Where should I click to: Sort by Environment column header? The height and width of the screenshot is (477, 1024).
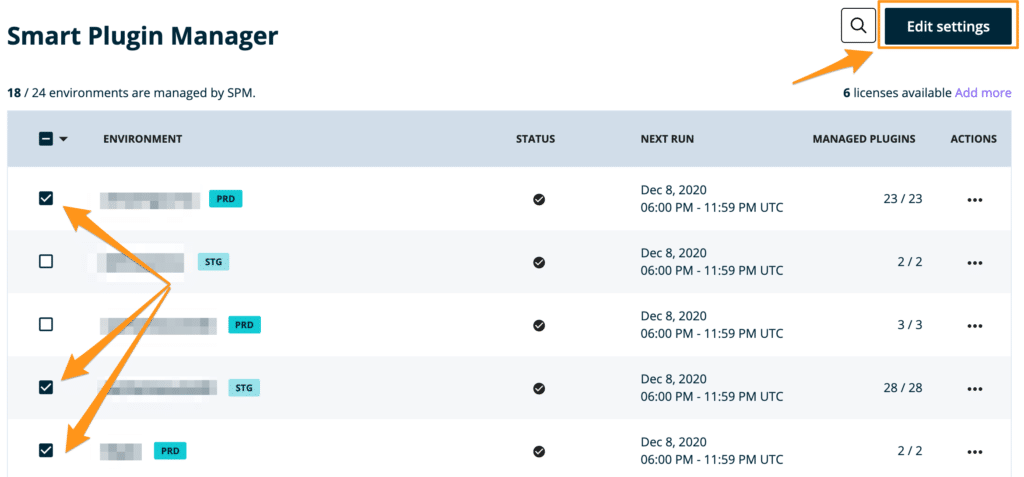tap(142, 139)
